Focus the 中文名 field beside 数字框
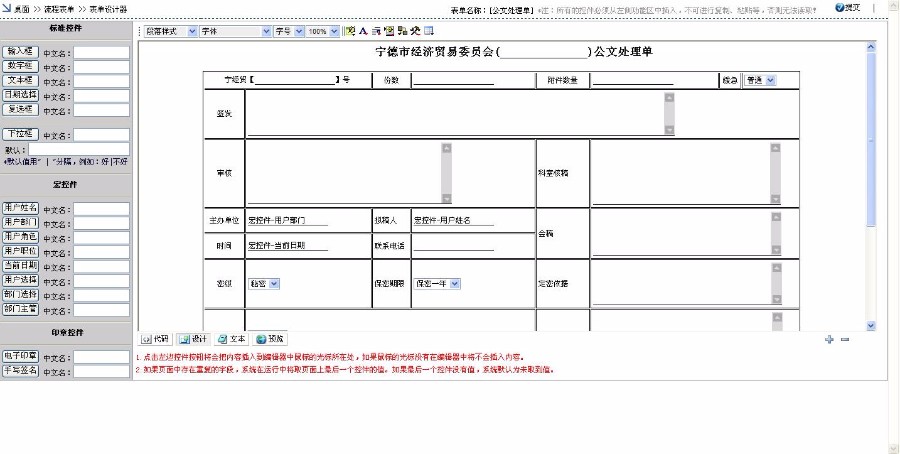 tap(102, 67)
